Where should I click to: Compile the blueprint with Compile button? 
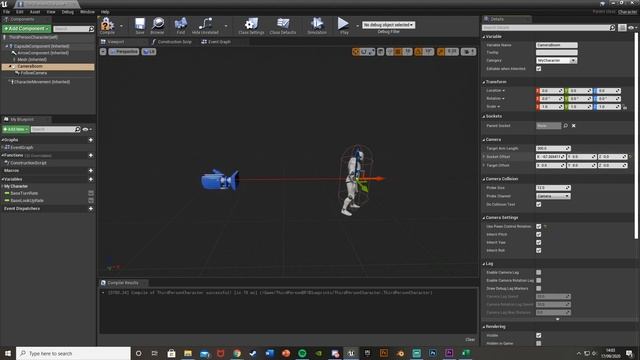107,26
